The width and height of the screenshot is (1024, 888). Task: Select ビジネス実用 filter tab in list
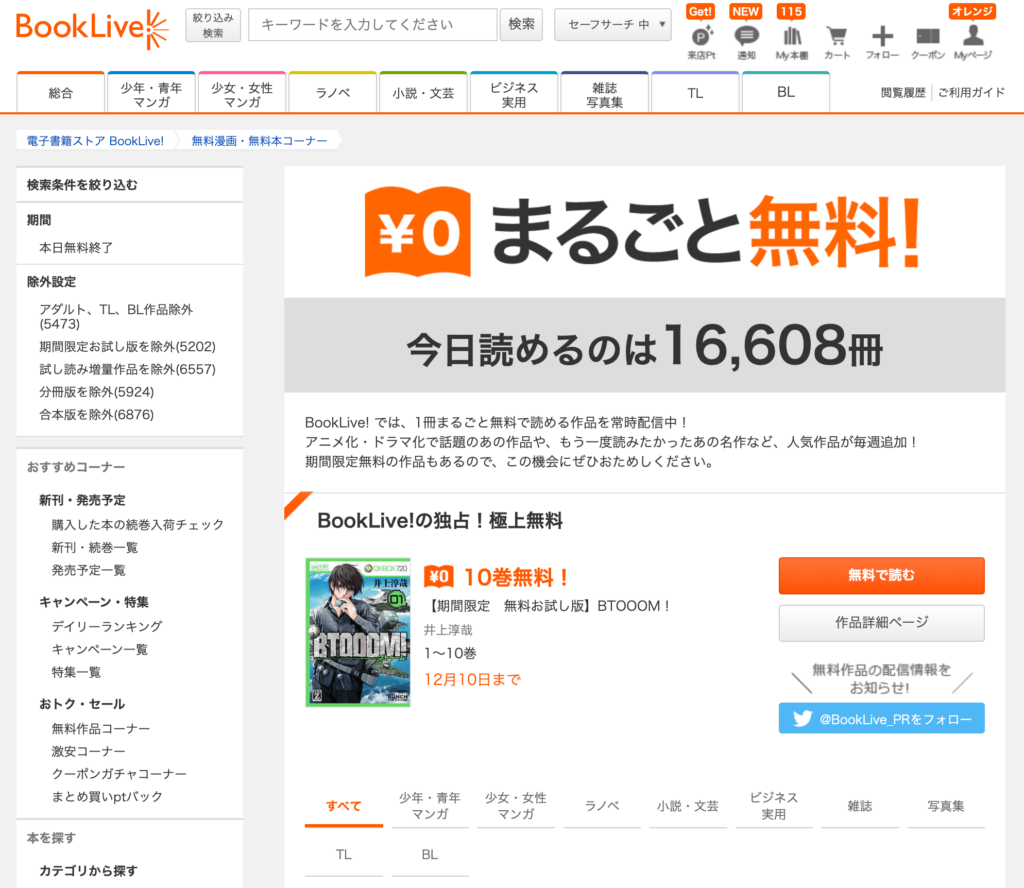coord(774,806)
